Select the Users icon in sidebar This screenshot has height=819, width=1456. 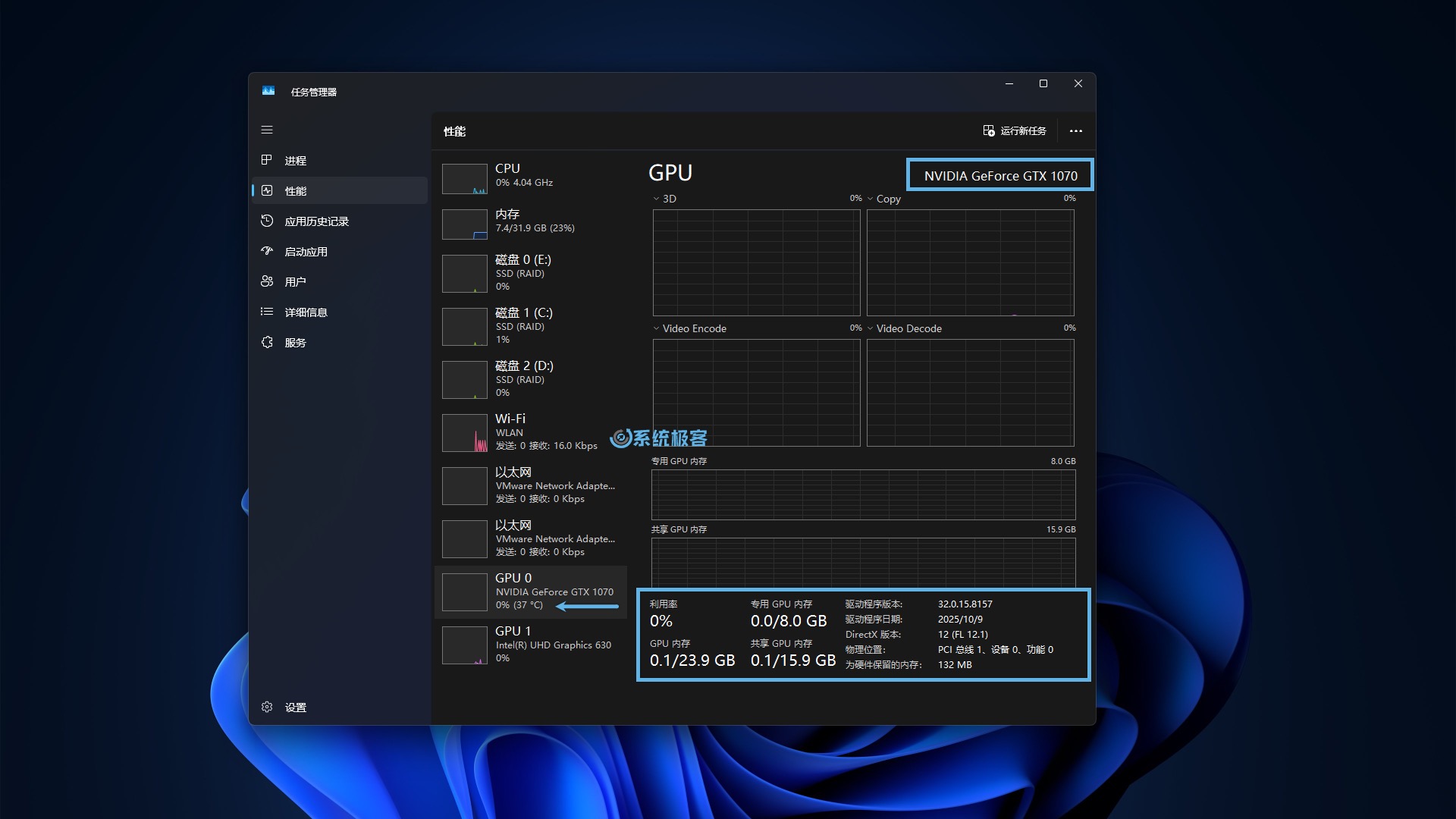pyautogui.click(x=267, y=281)
